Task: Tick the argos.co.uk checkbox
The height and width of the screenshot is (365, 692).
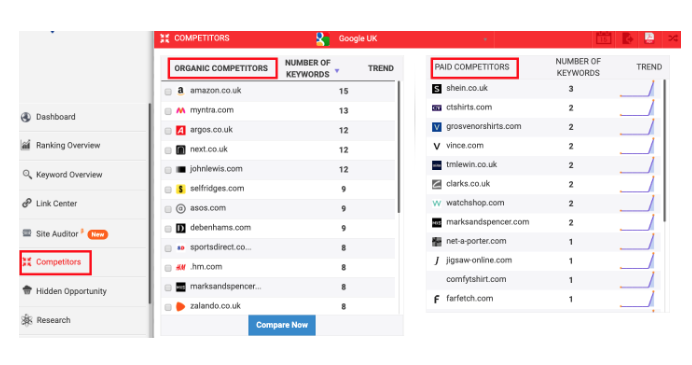Action: [168, 131]
